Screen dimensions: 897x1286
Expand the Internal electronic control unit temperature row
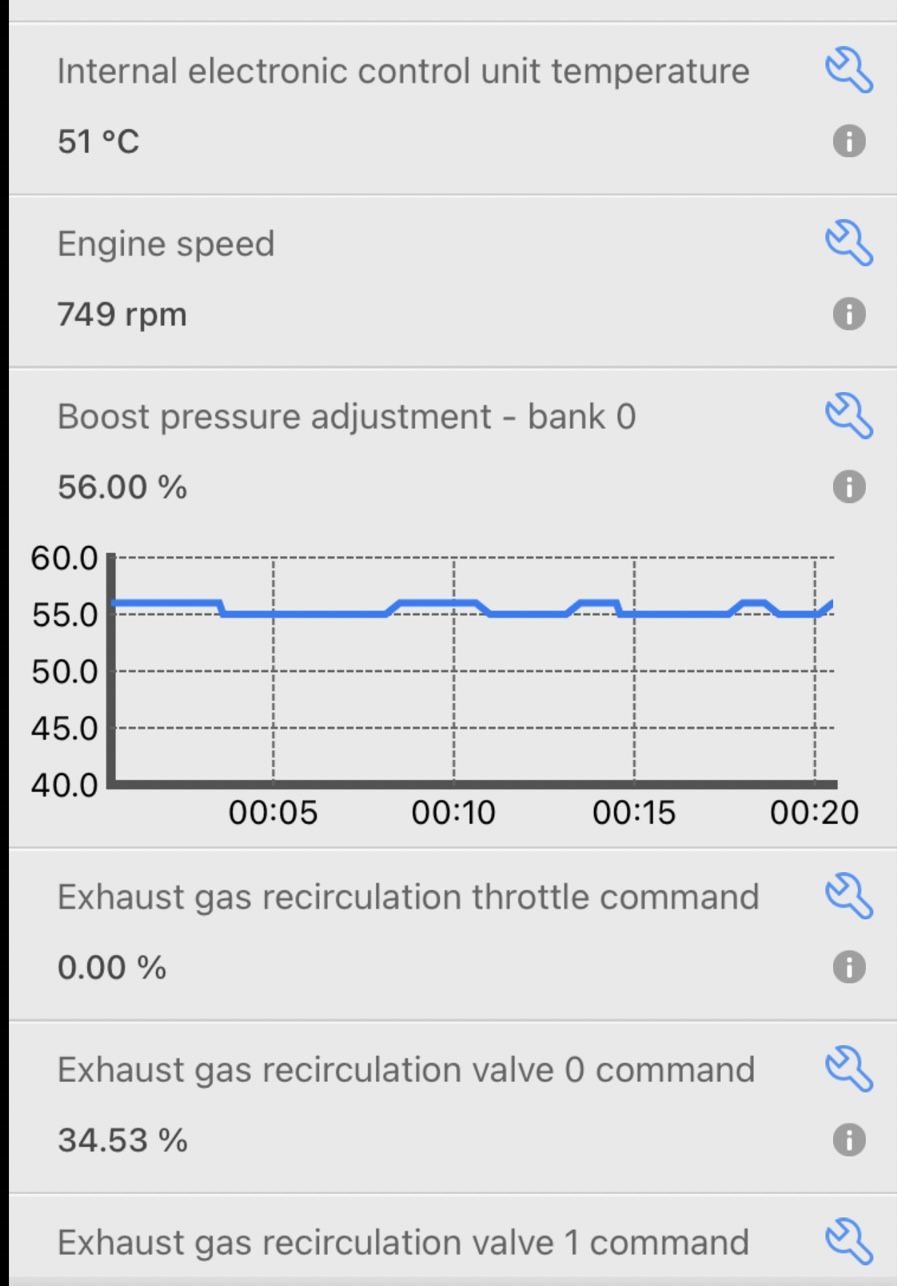(453, 108)
